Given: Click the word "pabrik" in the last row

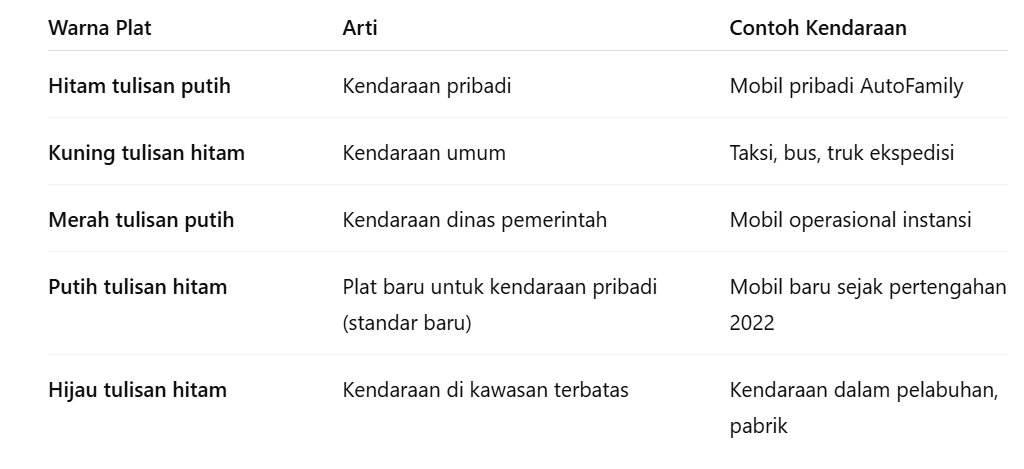Looking at the screenshot, I should tap(759, 427).
